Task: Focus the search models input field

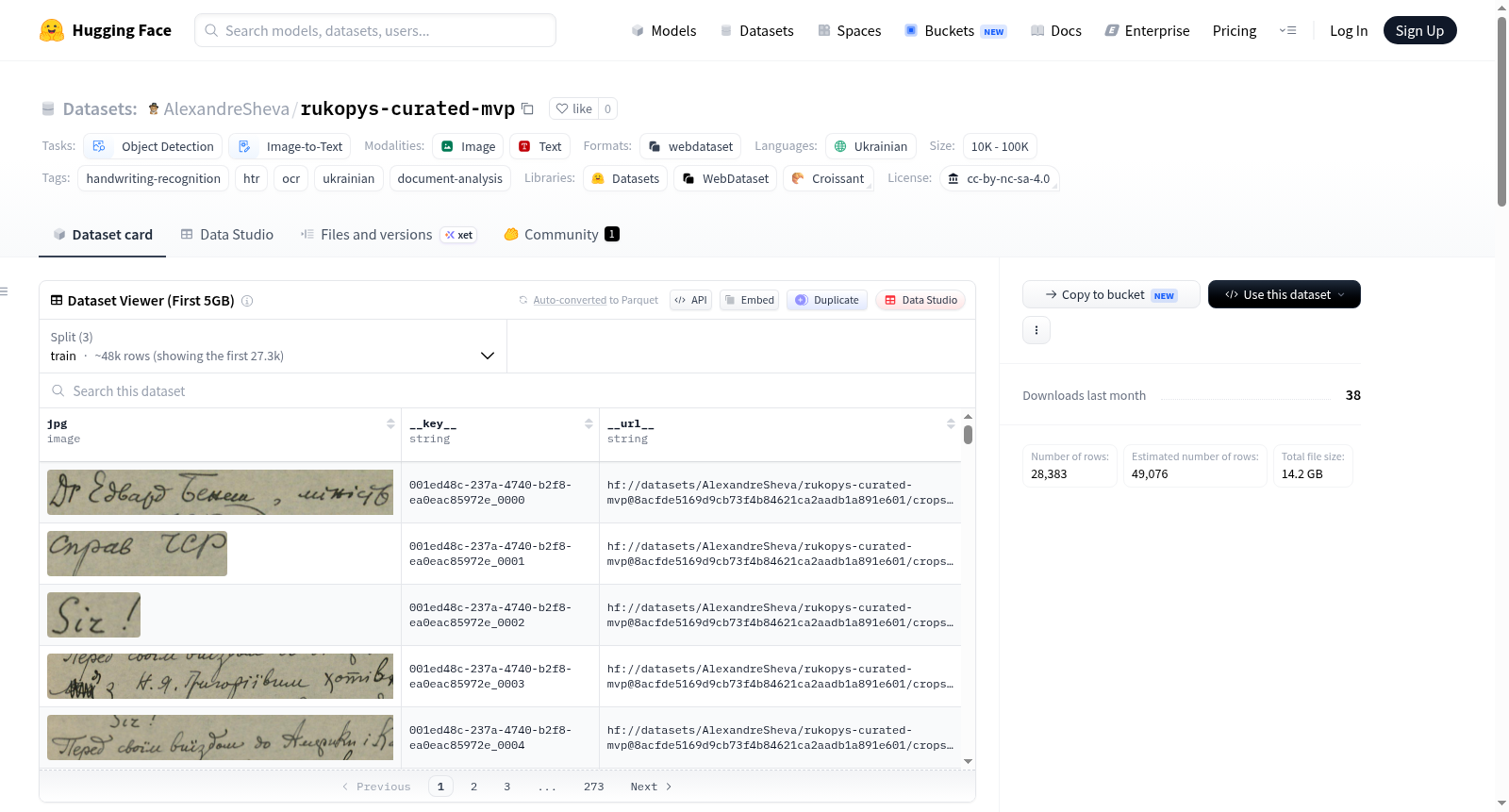Action: point(375,30)
